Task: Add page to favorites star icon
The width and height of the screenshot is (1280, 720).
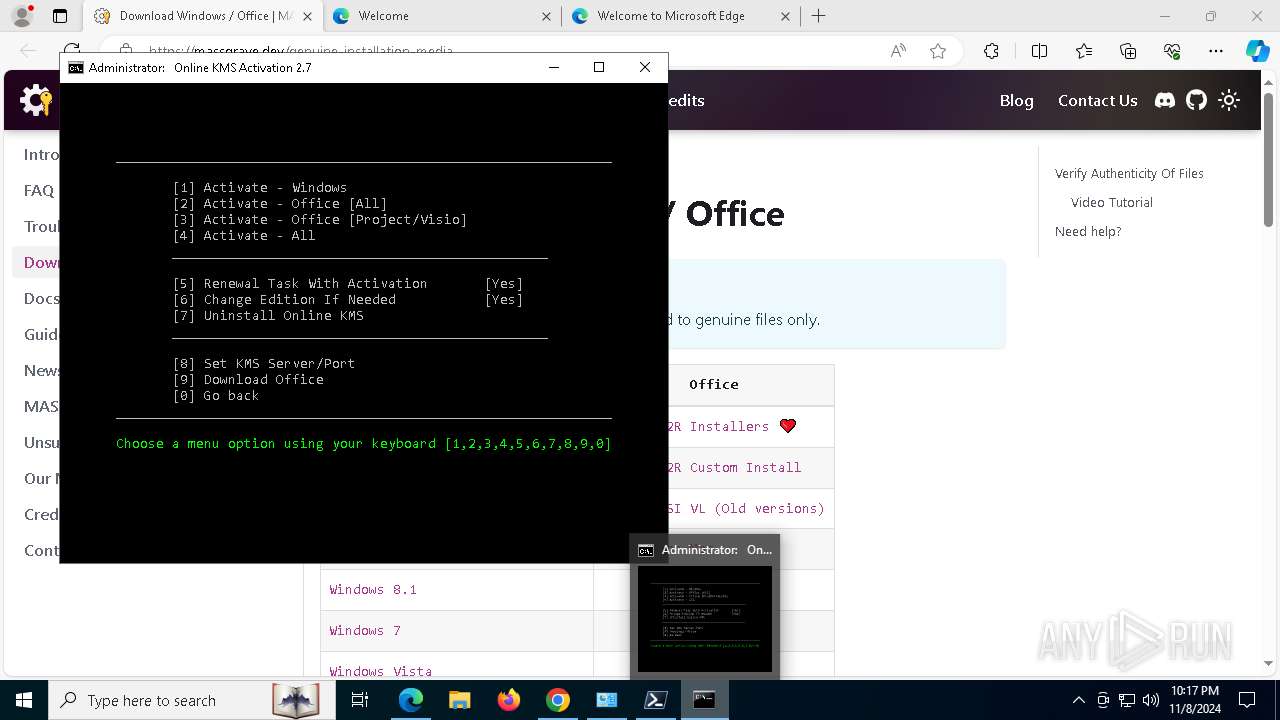Action: 938,51
